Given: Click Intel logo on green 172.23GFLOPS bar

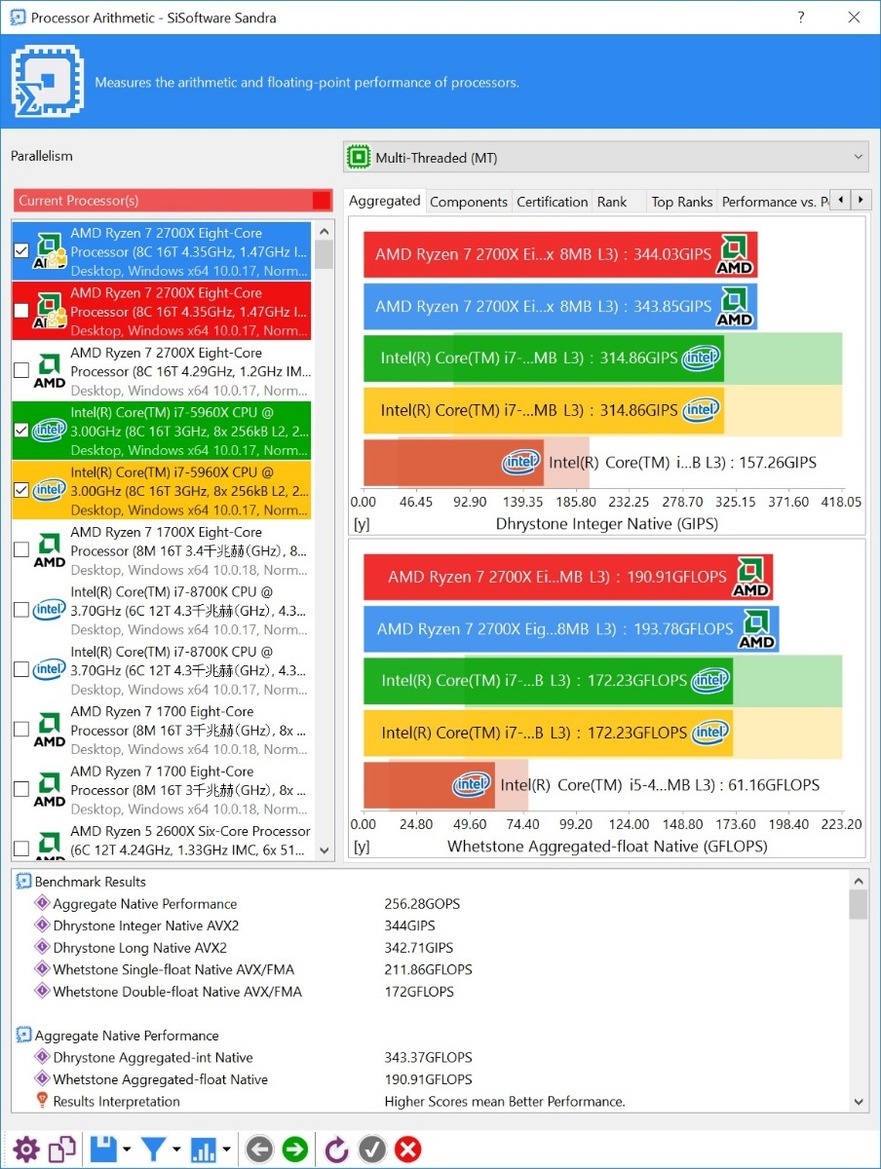Looking at the screenshot, I should coord(710,680).
